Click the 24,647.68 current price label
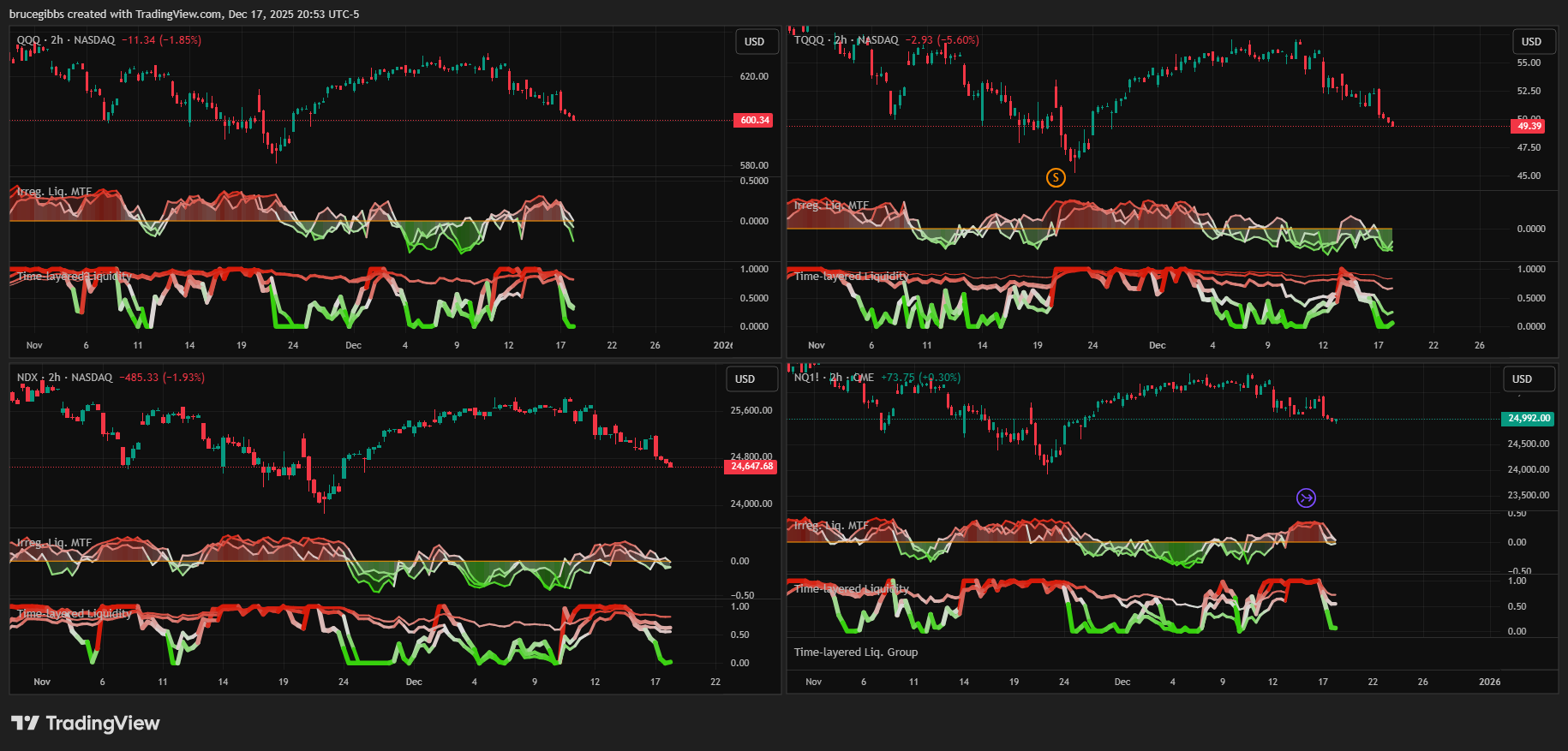 [x=751, y=466]
